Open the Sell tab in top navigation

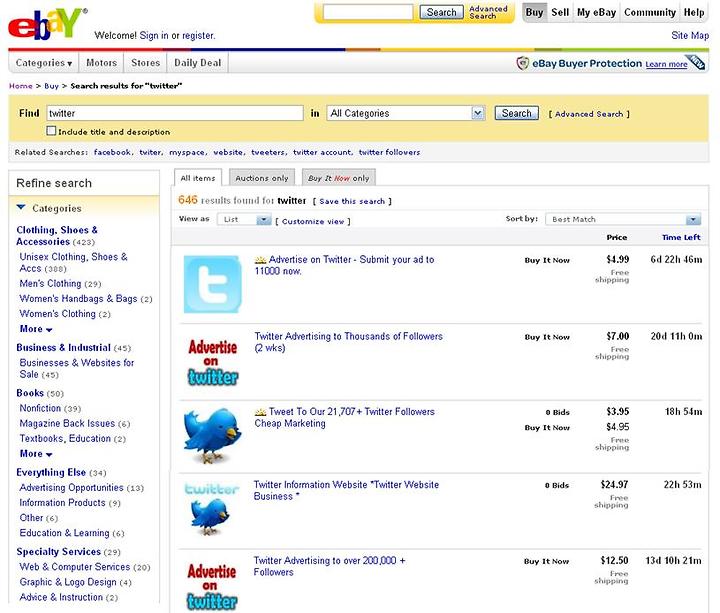click(x=560, y=12)
